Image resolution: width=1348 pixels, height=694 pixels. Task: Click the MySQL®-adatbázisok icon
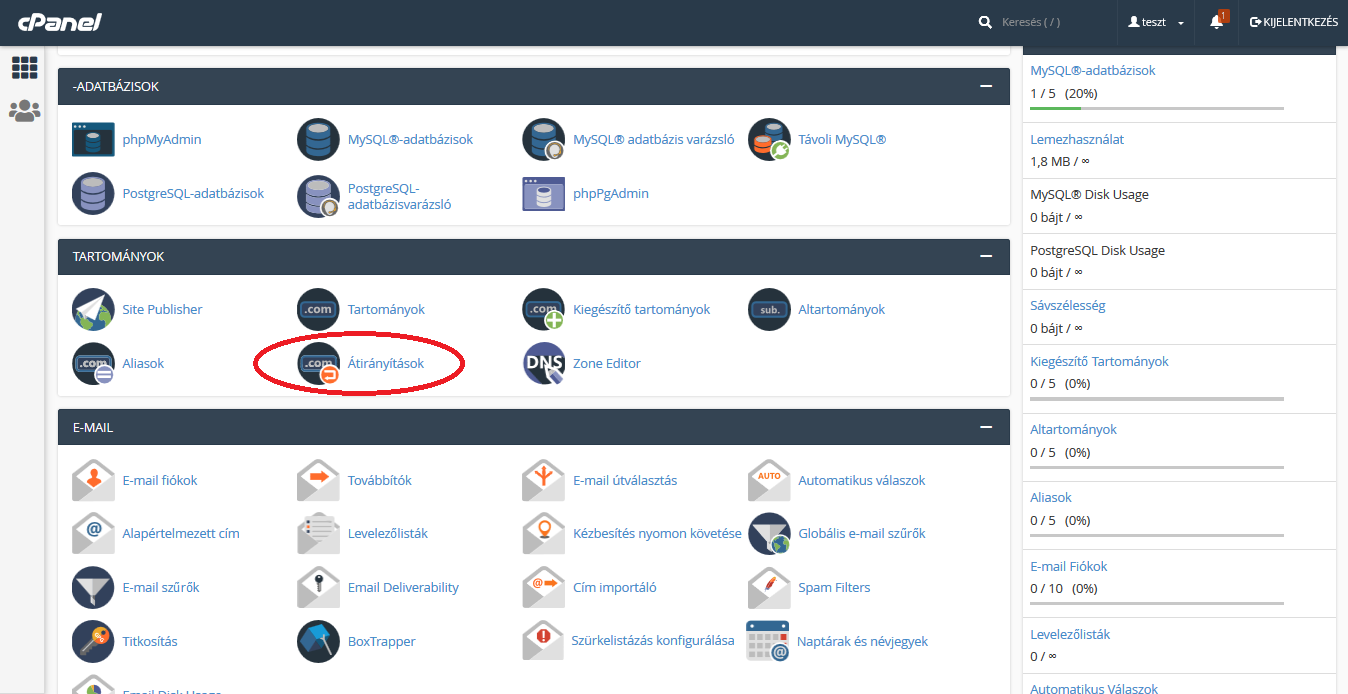pos(319,139)
